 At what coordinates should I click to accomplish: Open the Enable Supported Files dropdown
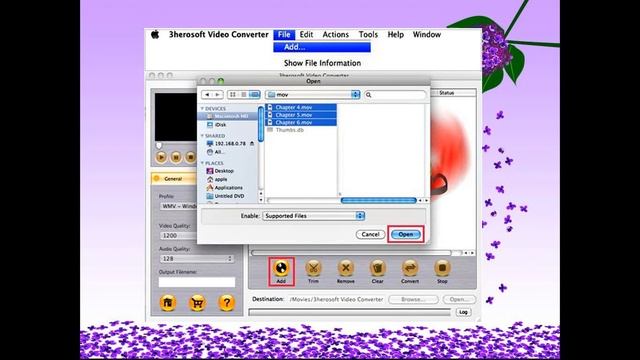pyautogui.click(x=313, y=216)
